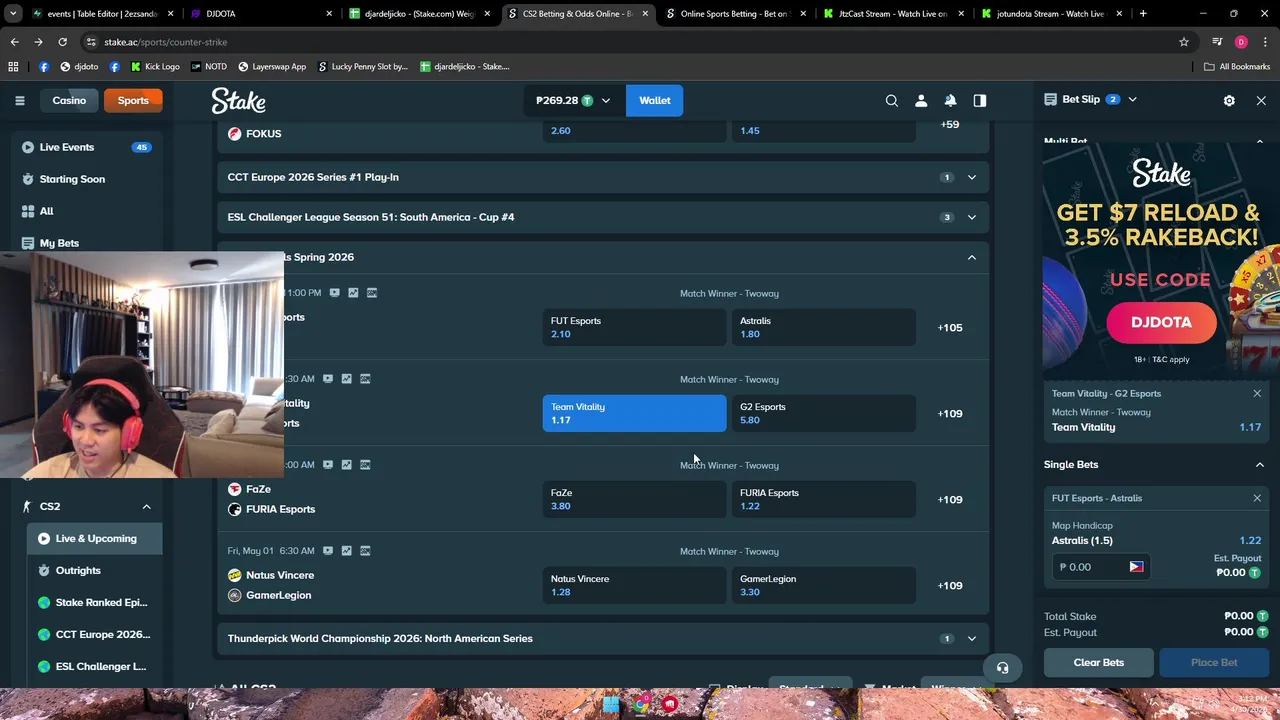Image resolution: width=1280 pixels, height=720 pixels.
Task: Open scoreboard icon for Natus Vincere match
Action: click(365, 551)
